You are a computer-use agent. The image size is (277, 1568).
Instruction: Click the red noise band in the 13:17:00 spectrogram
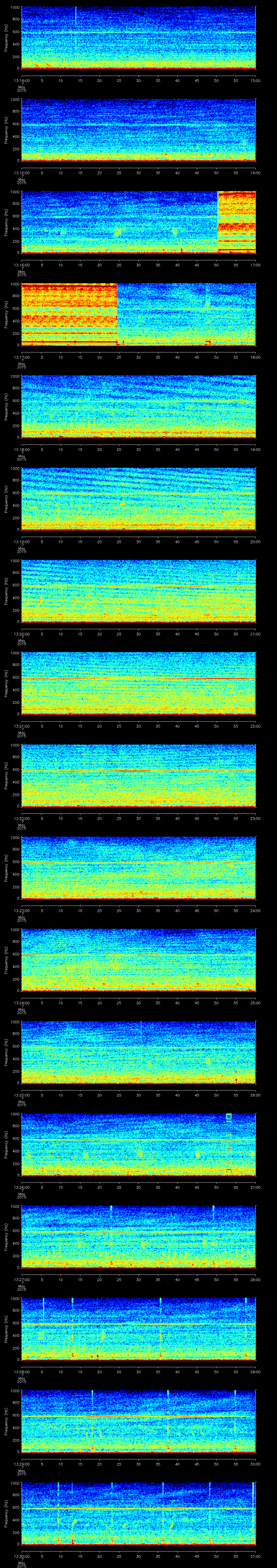point(70,315)
